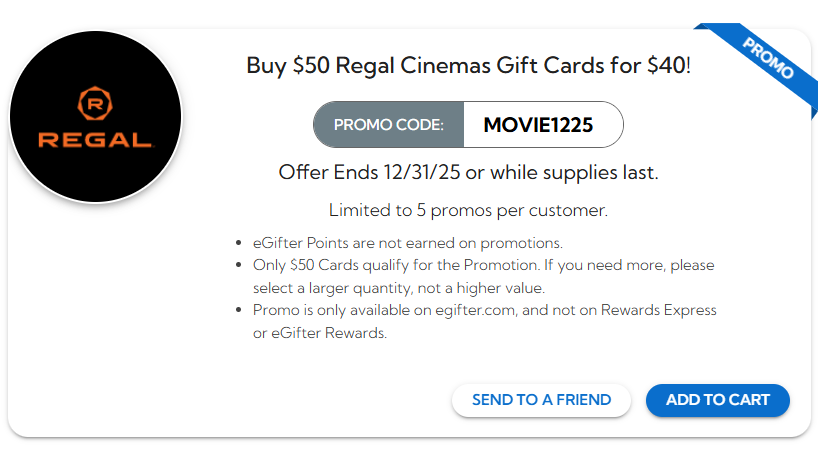Click the blue PROMO corner ribbon
826x464 pixels.
[x=768, y=60]
